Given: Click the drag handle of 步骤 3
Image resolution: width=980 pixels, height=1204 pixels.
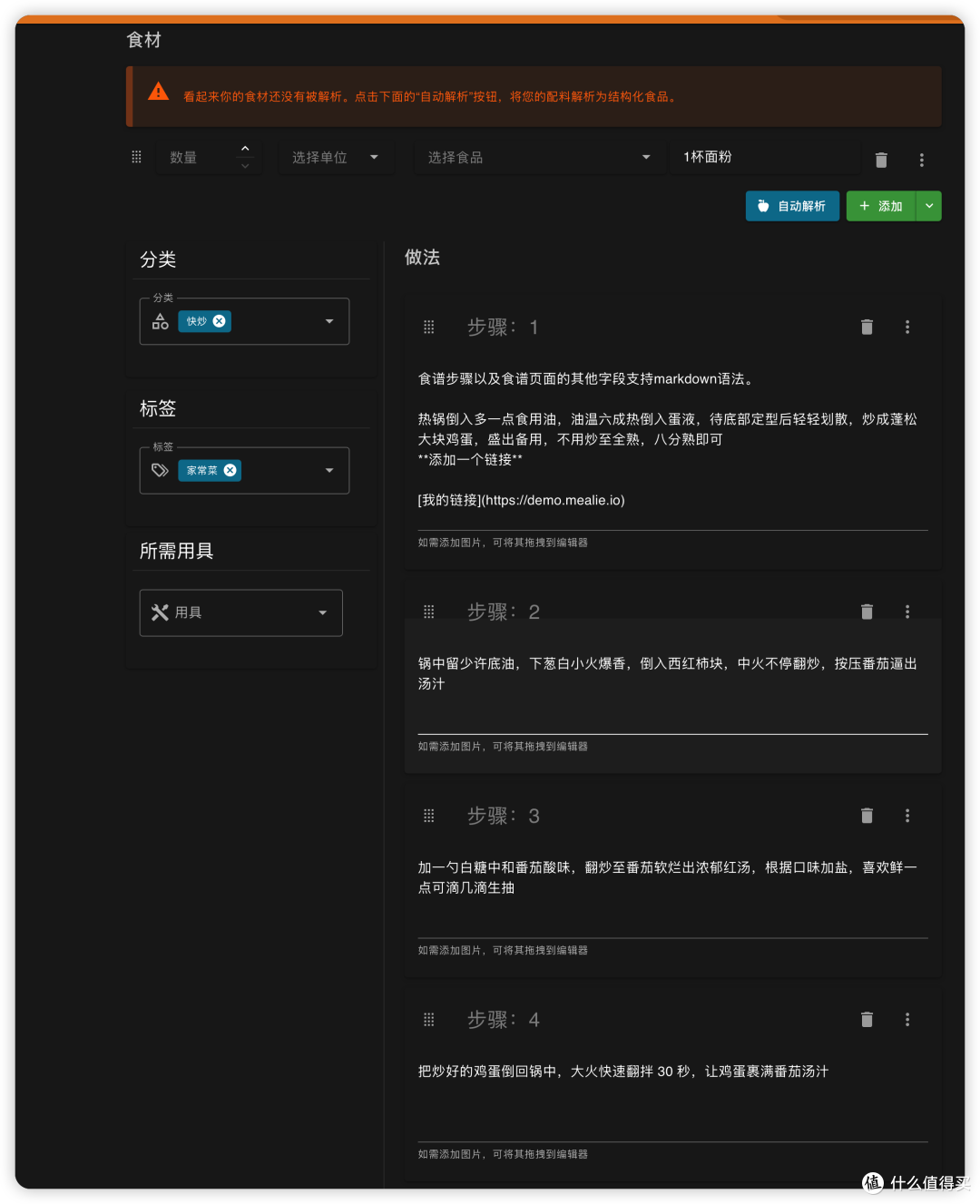Looking at the screenshot, I should pos(429,816).
